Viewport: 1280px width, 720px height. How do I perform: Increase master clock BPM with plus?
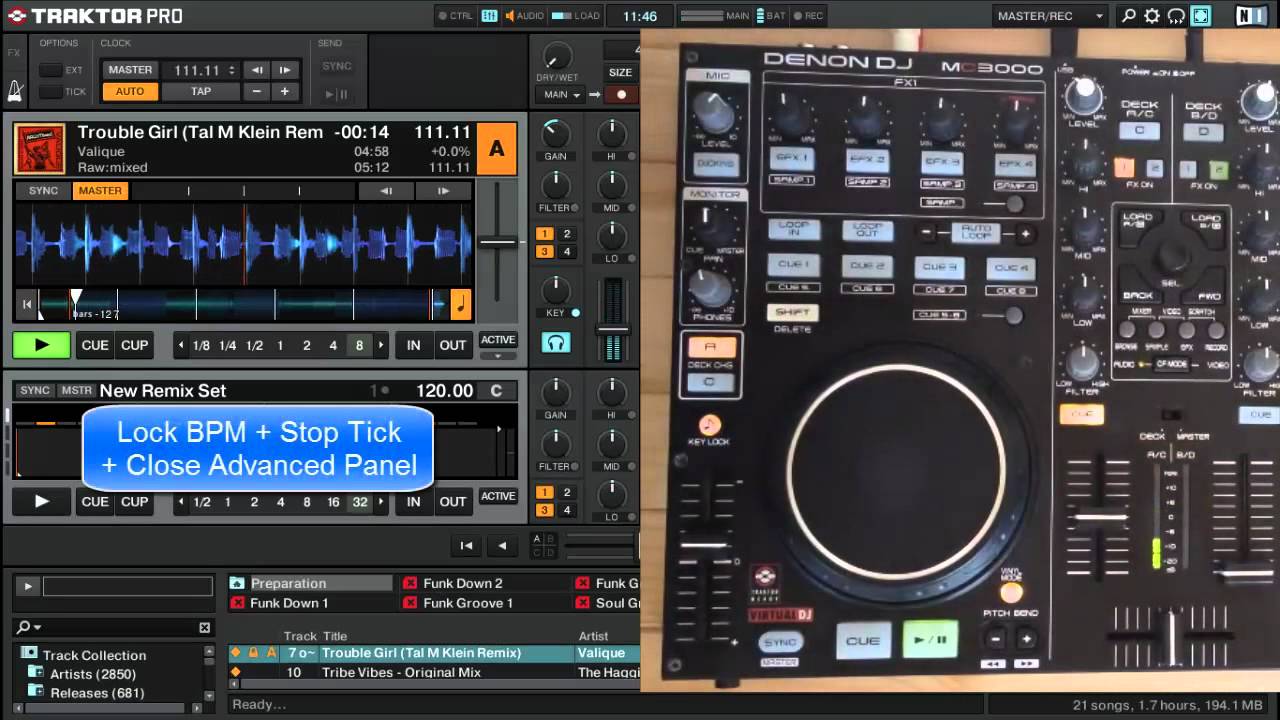tap(285, 91)
